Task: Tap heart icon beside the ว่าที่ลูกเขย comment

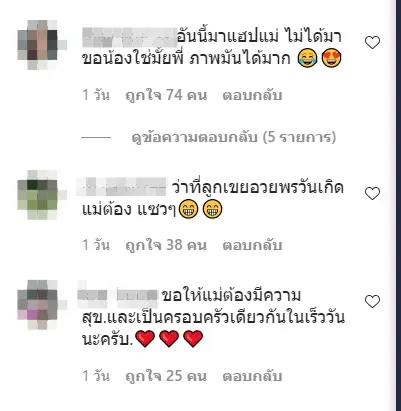Action: coord(372,193)
